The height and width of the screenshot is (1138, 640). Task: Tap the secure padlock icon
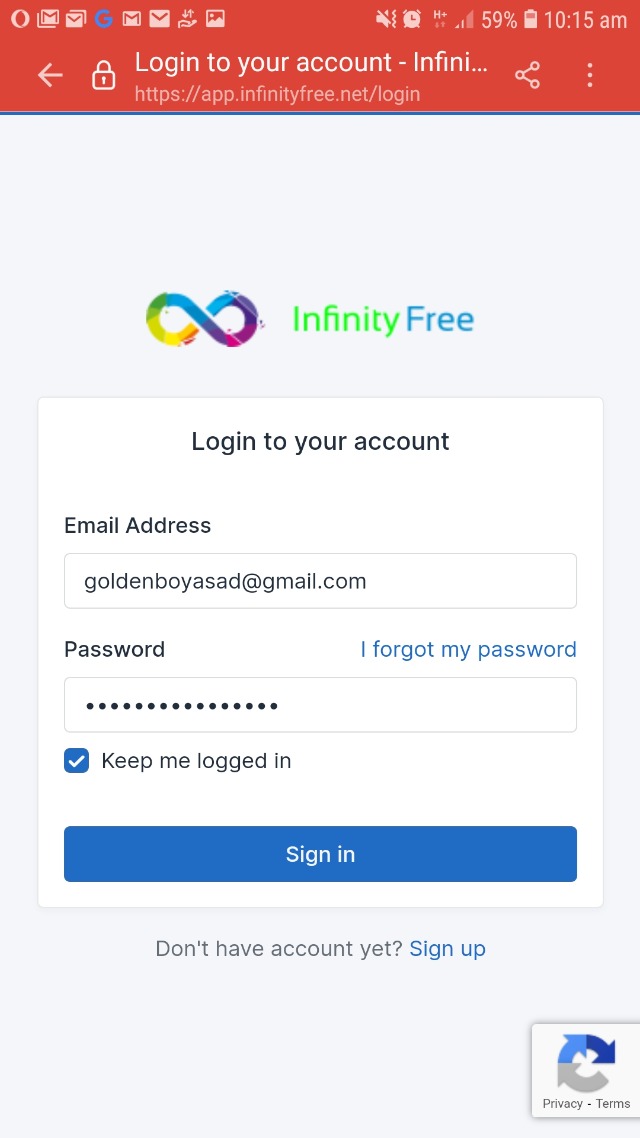point(104,76)
